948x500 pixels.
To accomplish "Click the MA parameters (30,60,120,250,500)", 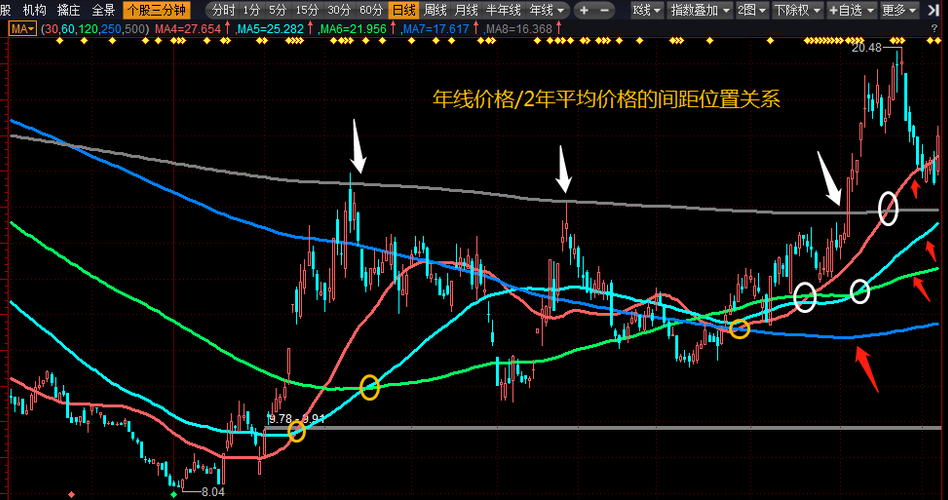I will tap(96, 29).
